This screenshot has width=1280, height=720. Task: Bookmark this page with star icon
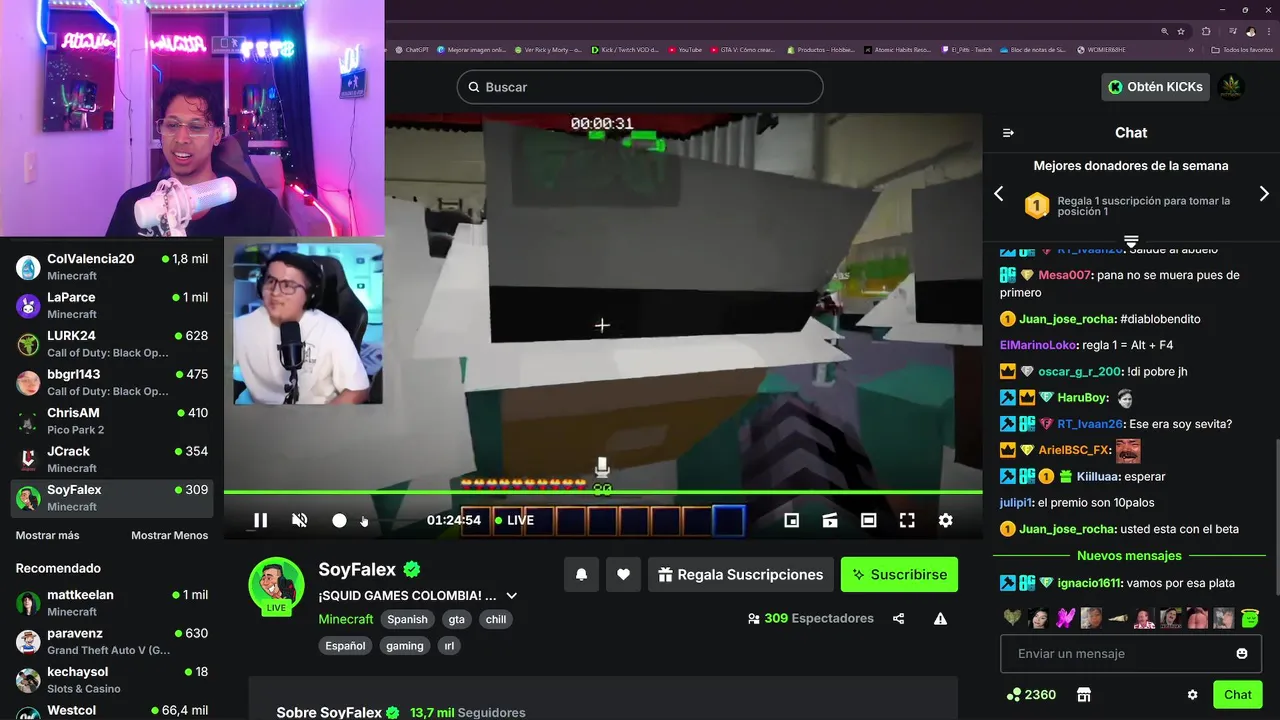[x=1181, y=31]
